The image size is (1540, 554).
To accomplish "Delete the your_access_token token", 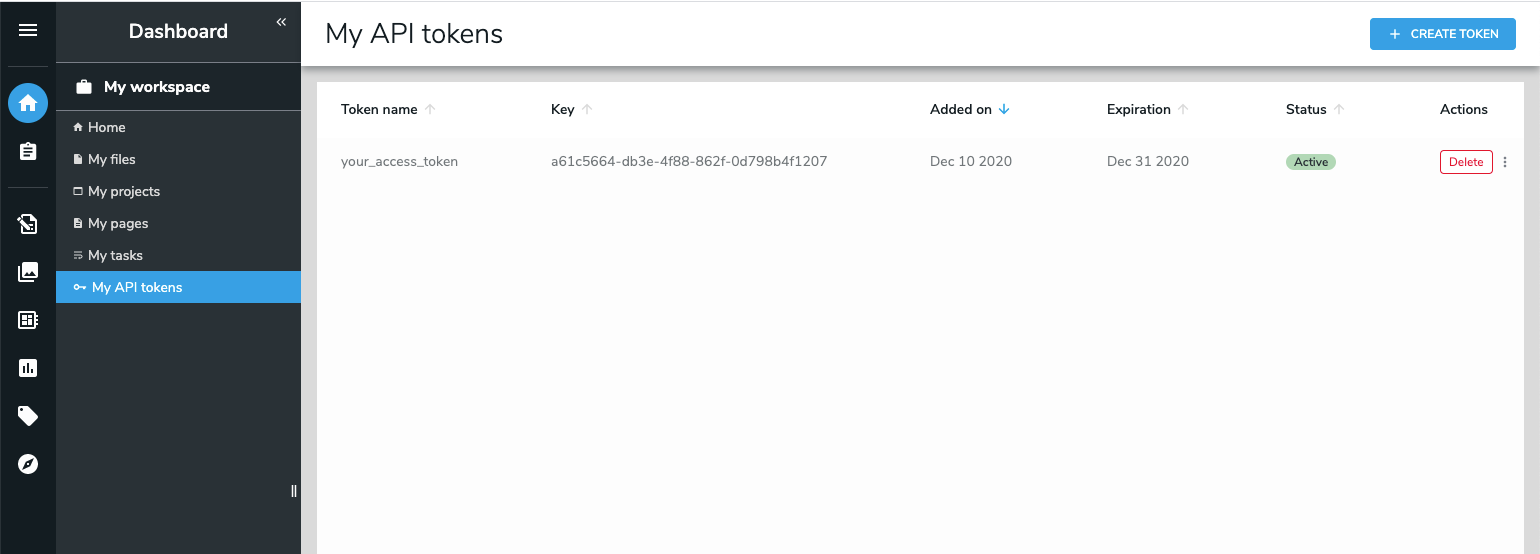I will point(1466,162).
